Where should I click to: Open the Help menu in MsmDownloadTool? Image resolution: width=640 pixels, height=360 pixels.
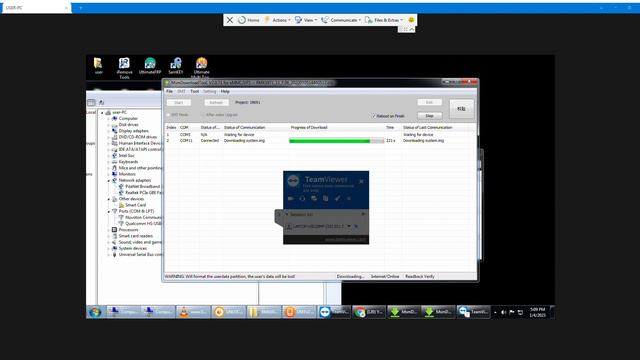[225, 91]
